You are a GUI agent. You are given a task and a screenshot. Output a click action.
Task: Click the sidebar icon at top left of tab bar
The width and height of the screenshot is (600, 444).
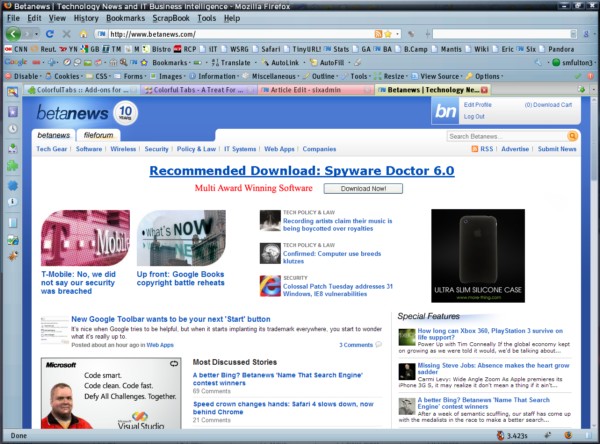tap(12, 91)
